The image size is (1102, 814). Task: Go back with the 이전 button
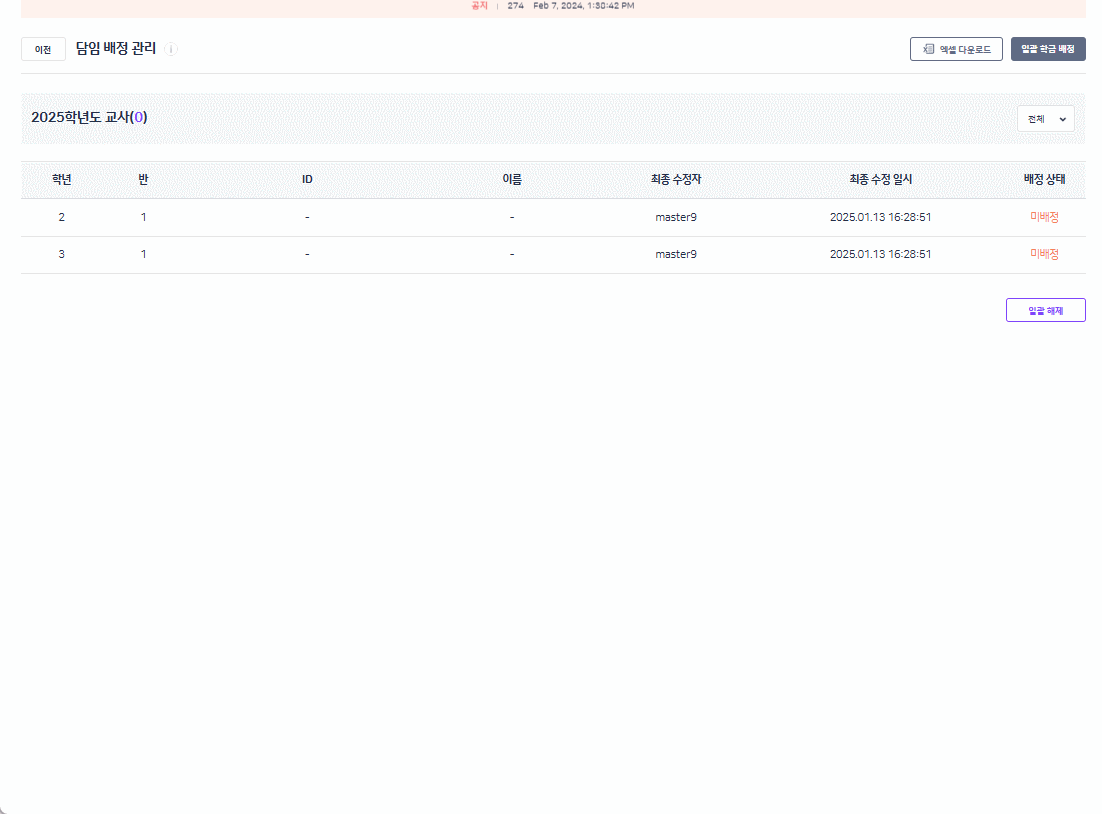coord(43,49)
